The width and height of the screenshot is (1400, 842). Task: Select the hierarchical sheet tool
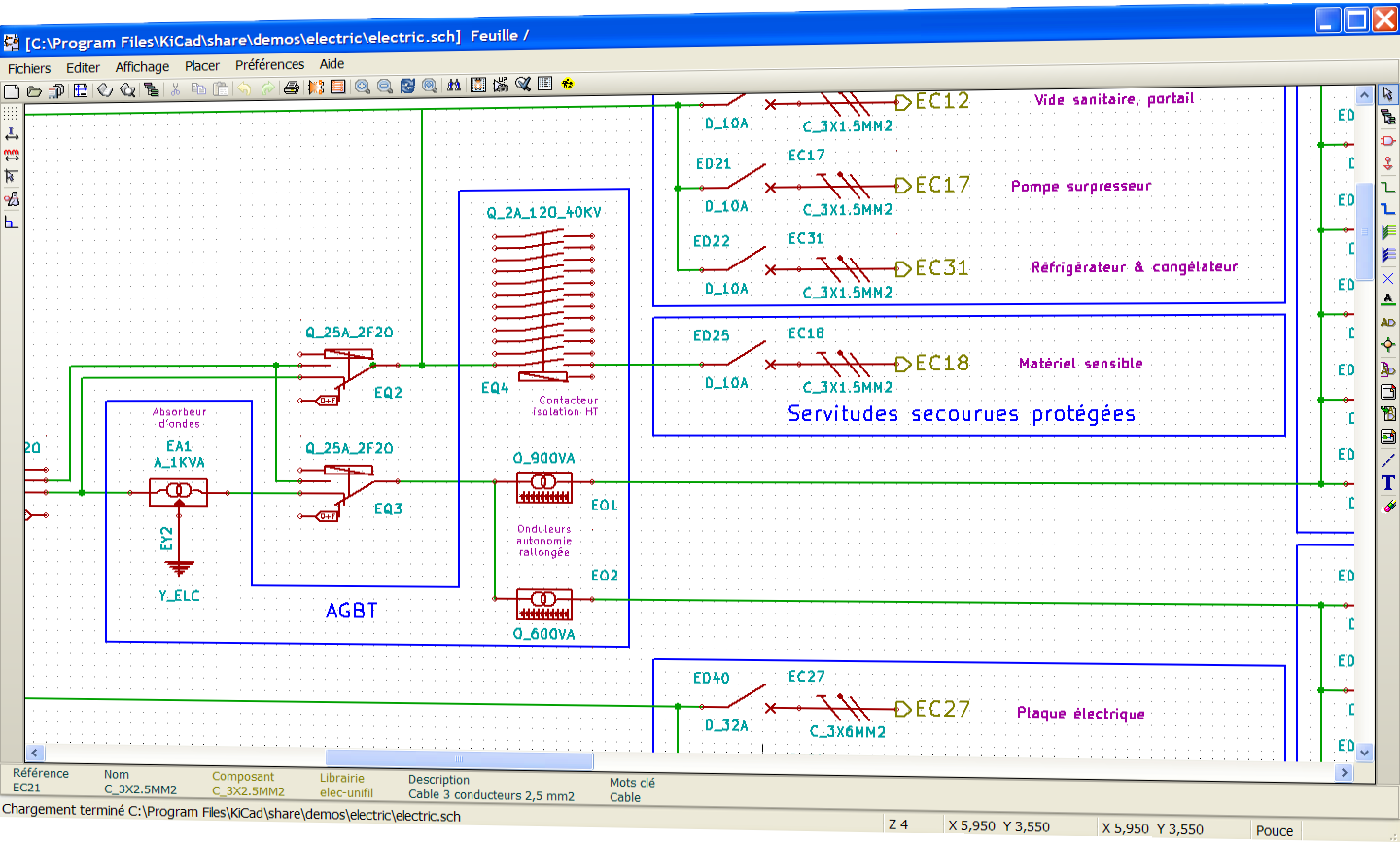(1388, 392)
